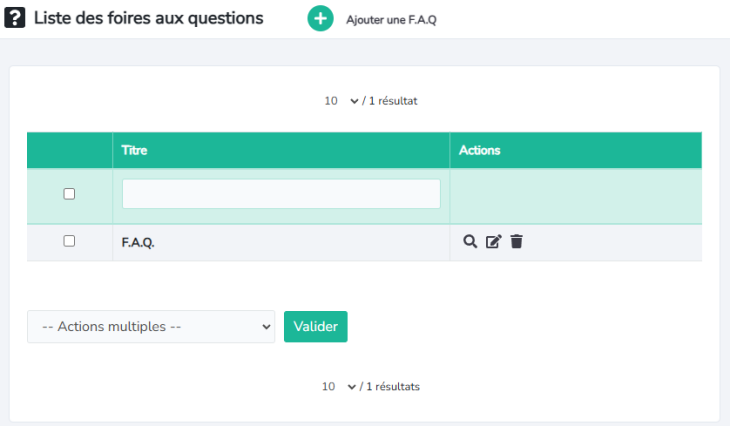This screenshot has height=426, width=730.
Task: Select the F.A.Q. title in the table row
Action: (138, 242)
